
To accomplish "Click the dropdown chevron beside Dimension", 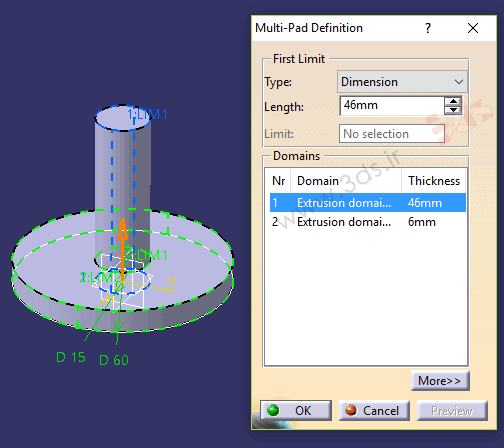I will tap(459, 82).
